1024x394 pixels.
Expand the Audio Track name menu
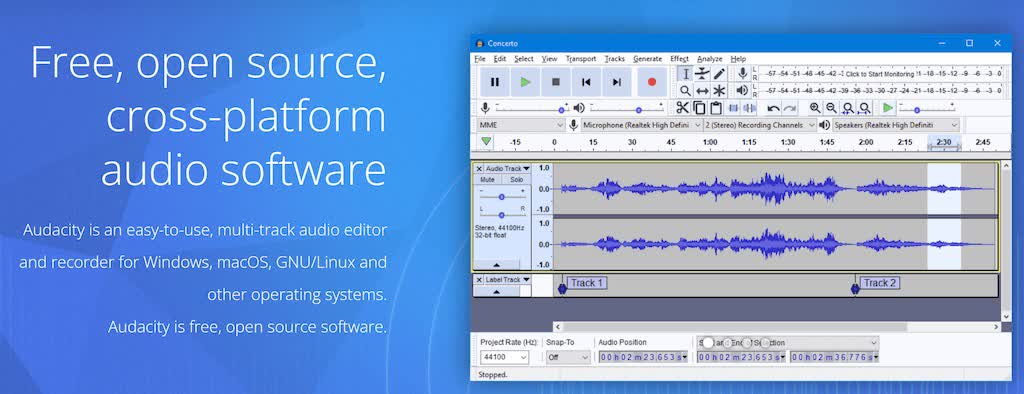click(x=507, y=169)
